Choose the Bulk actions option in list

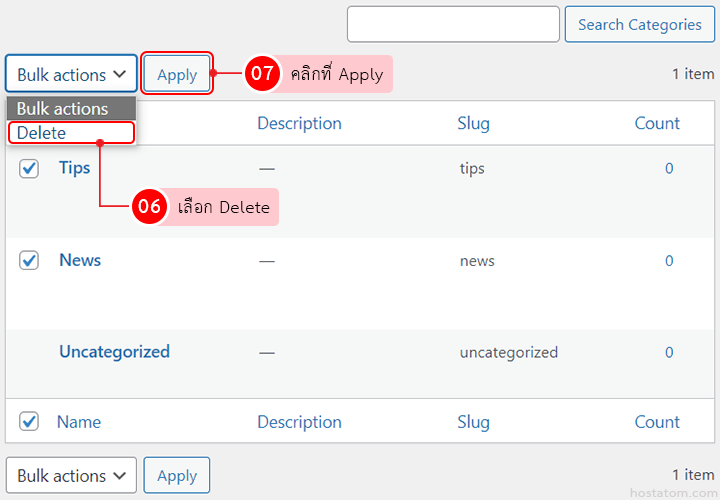[x=70, y=108]
